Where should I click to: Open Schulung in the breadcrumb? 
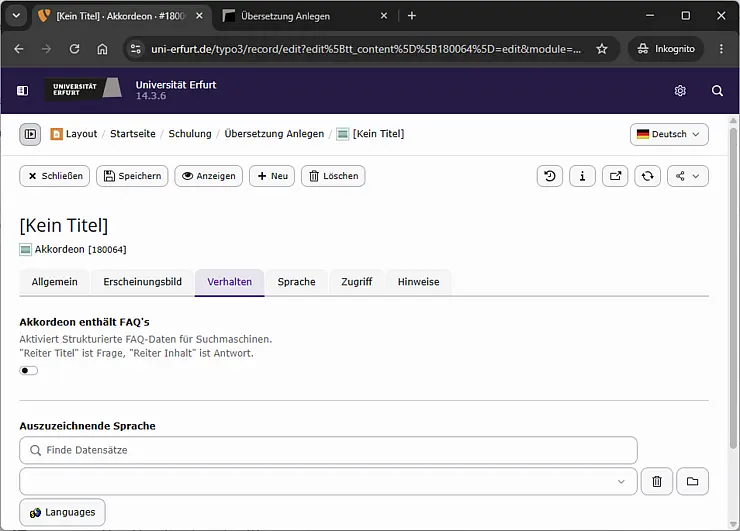click(x=190, y=134)
